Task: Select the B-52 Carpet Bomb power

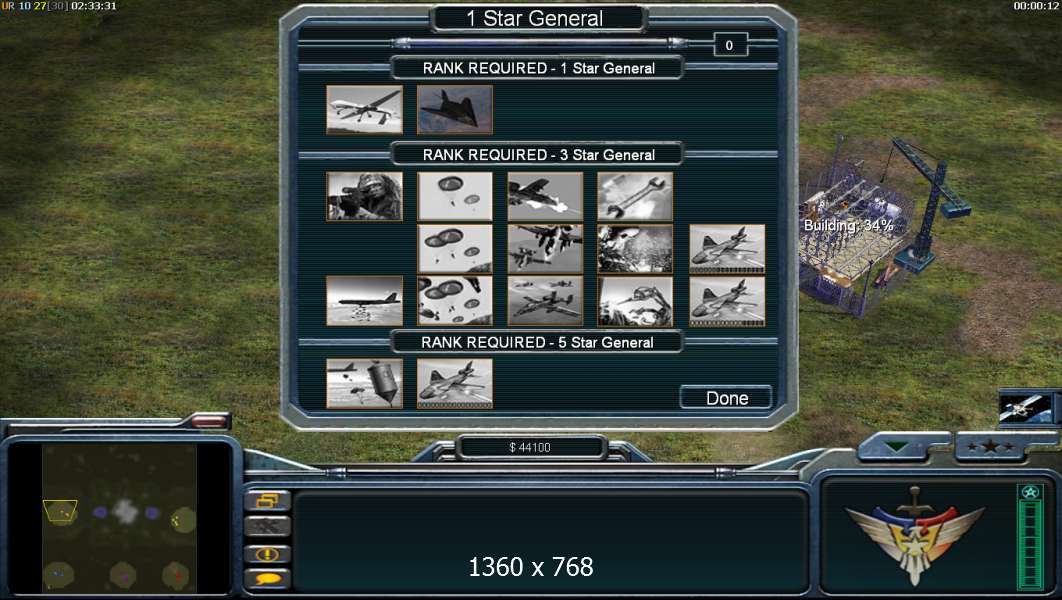Action: click(x=364, y=301)
